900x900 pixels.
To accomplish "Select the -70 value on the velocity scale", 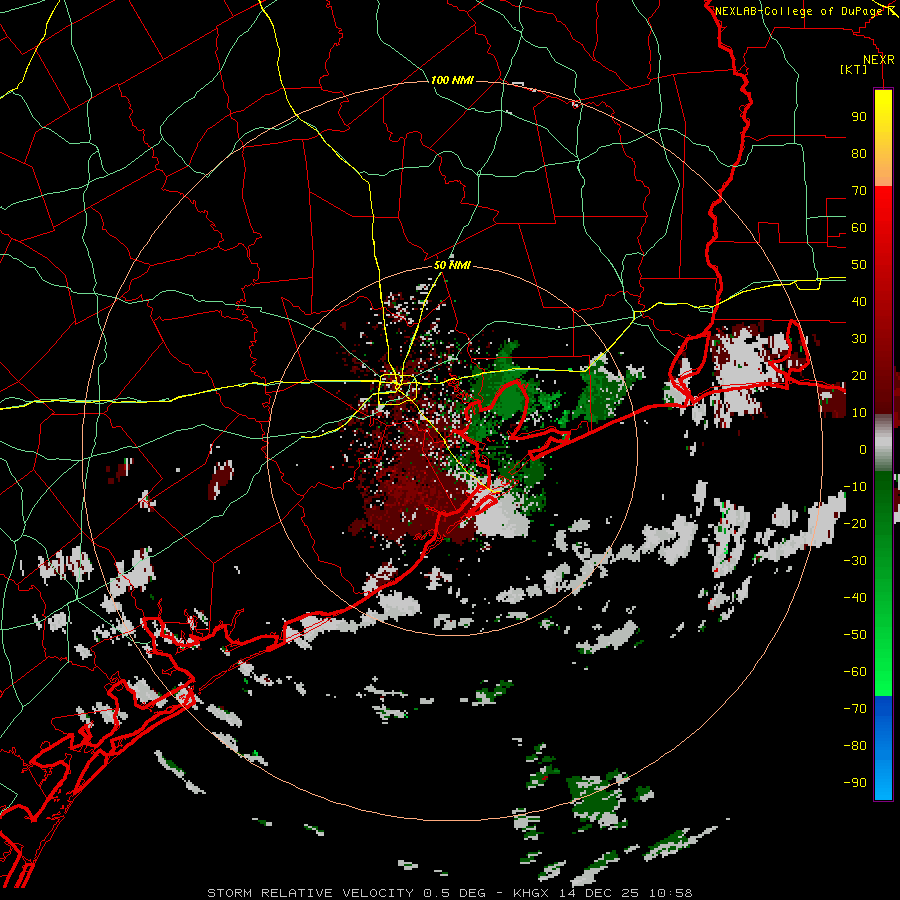I will click(855, 709).
